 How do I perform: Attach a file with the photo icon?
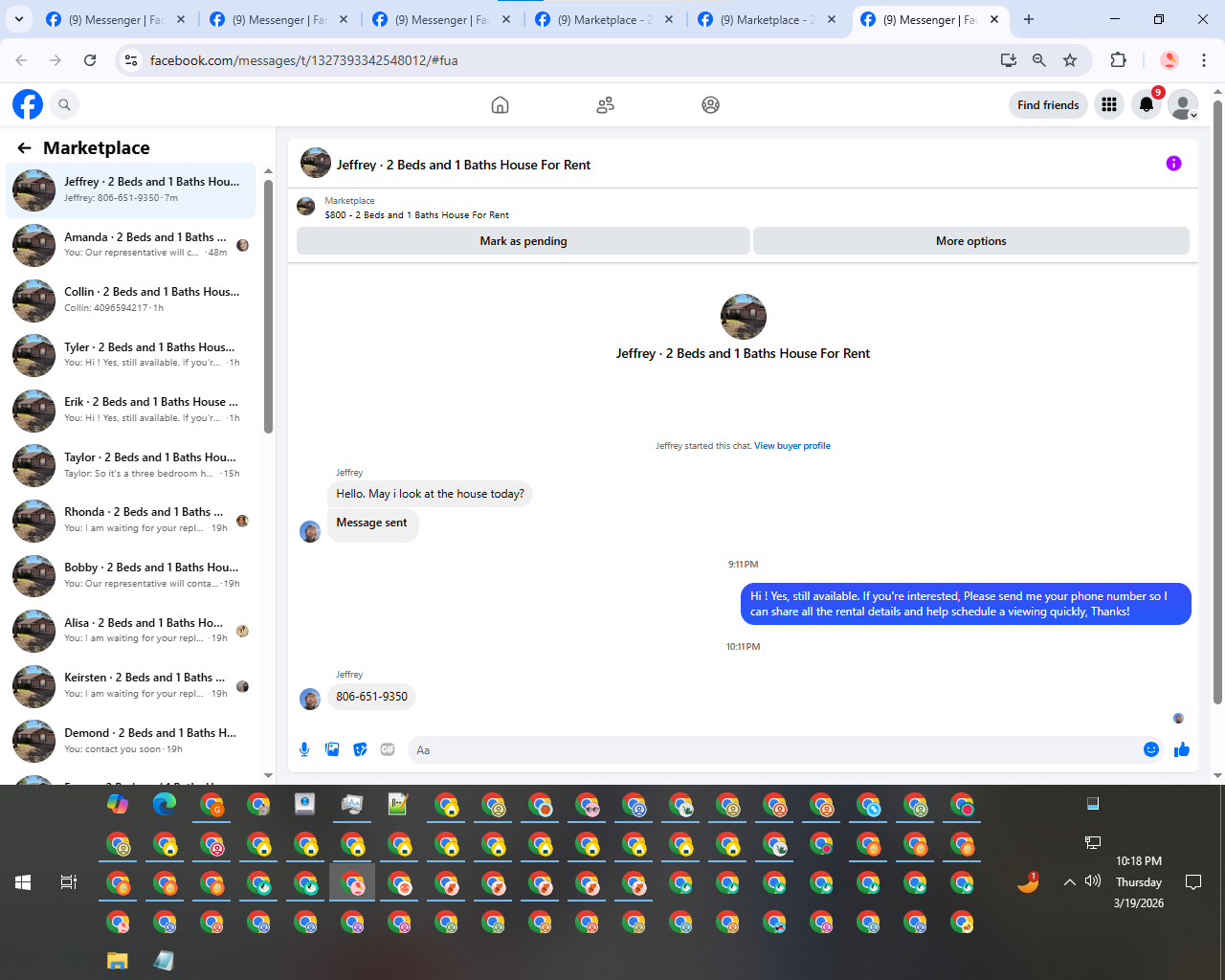point(332,749)
